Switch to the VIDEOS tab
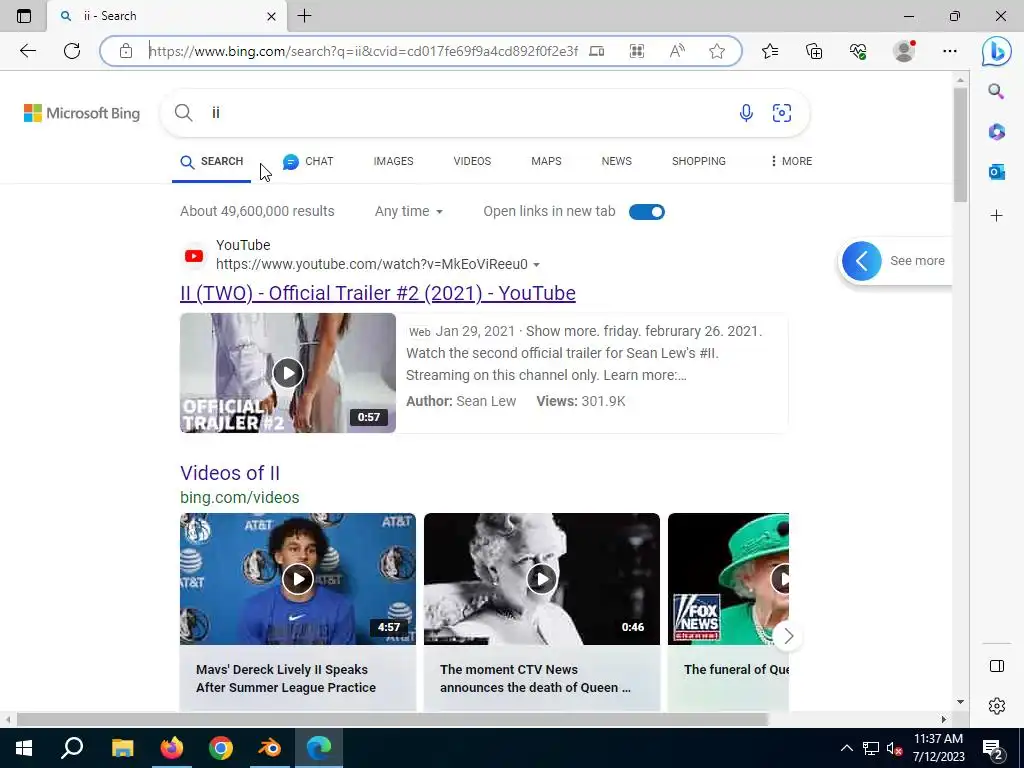Viewport: 1024px width, 768px height. click(x=472, y=161)
